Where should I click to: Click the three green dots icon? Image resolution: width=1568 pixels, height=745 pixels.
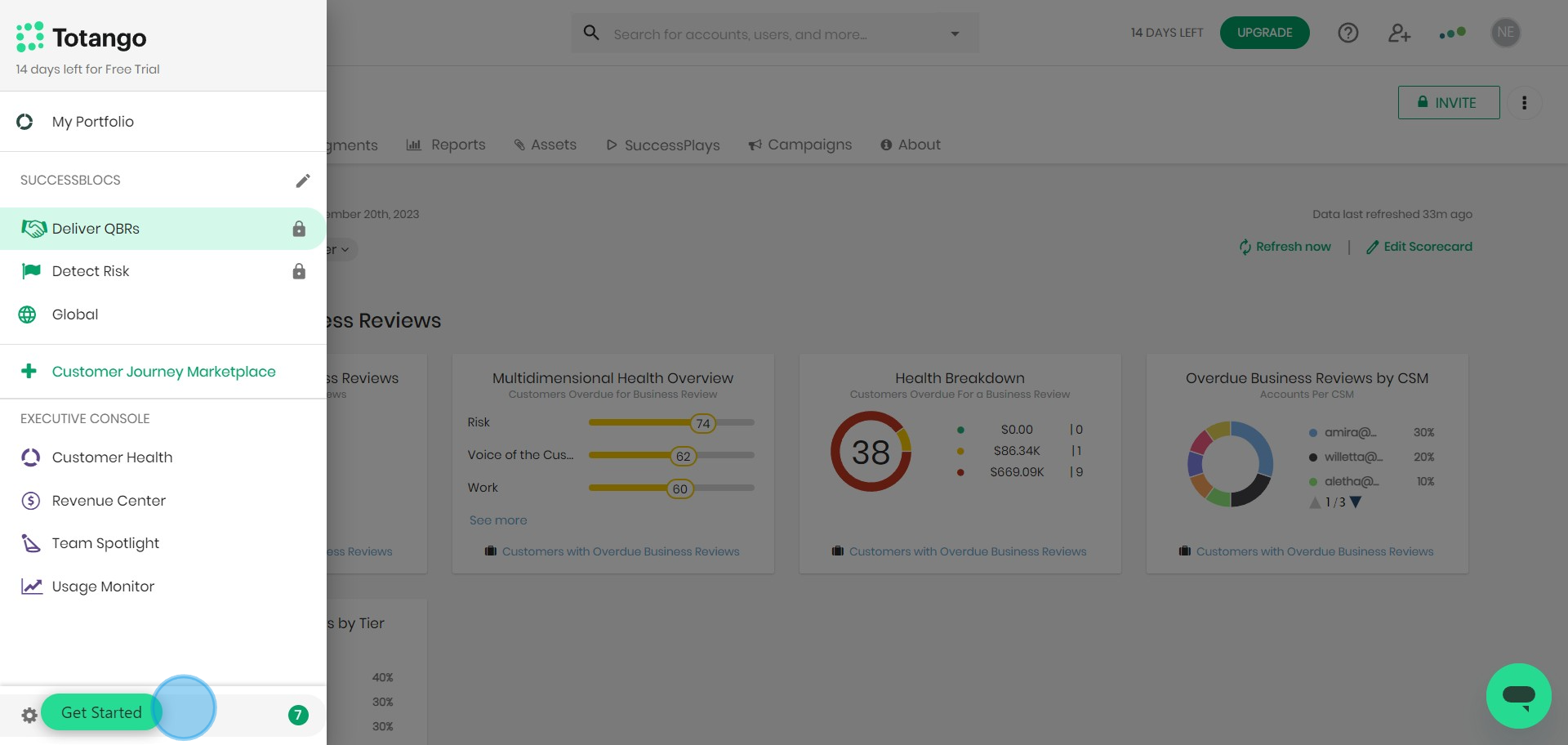pyautogui.click(x=1453, y=33)
